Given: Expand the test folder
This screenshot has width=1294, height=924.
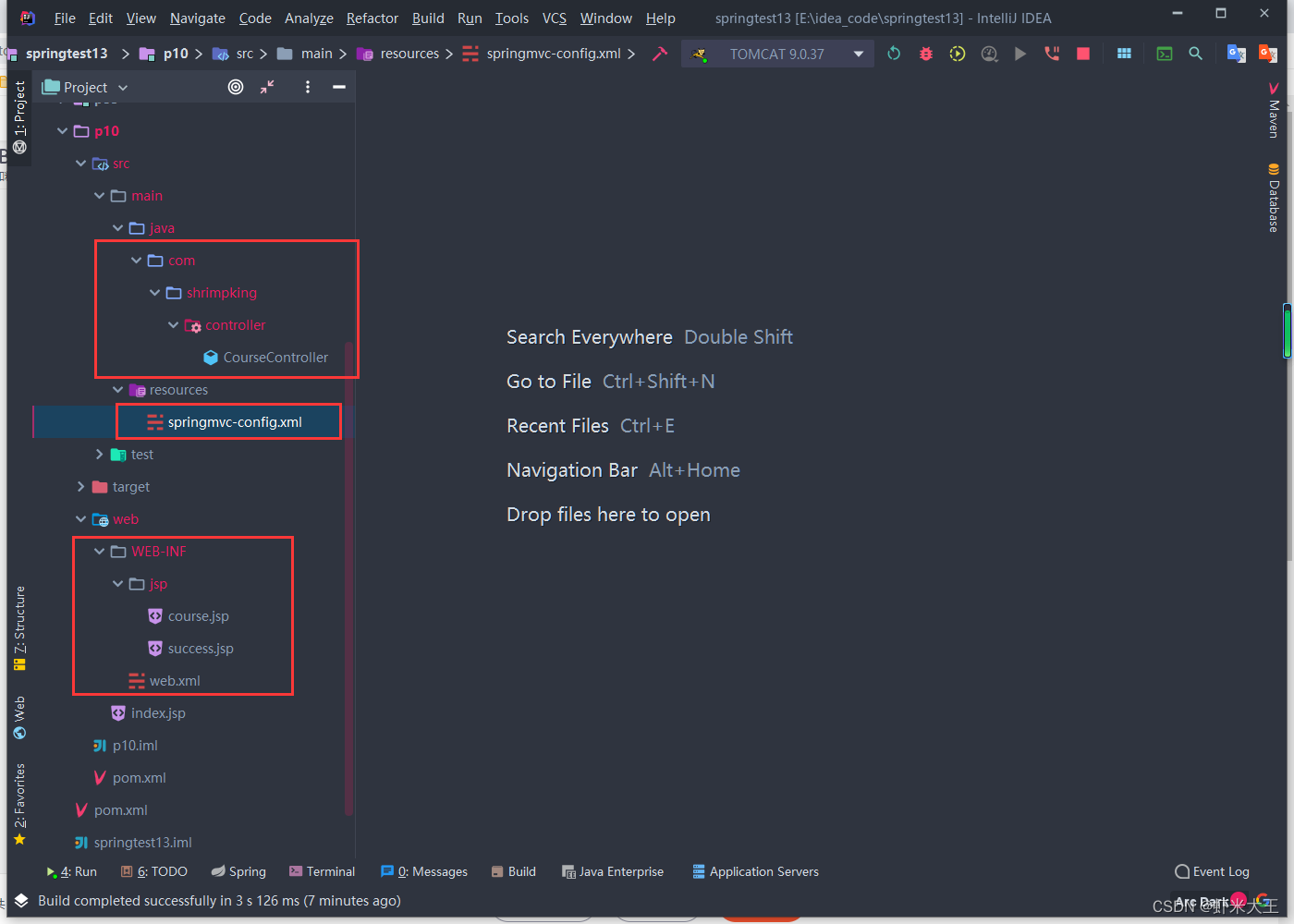Looking at the screenshot, I should pyautogui.click(x=99, y=454).
